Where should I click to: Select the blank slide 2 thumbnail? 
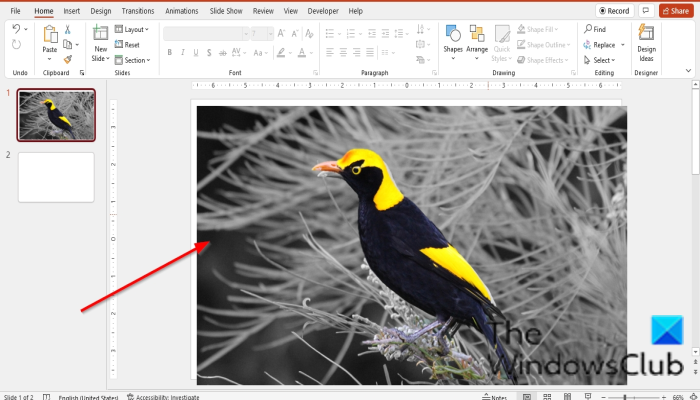[x=56, y=177]
